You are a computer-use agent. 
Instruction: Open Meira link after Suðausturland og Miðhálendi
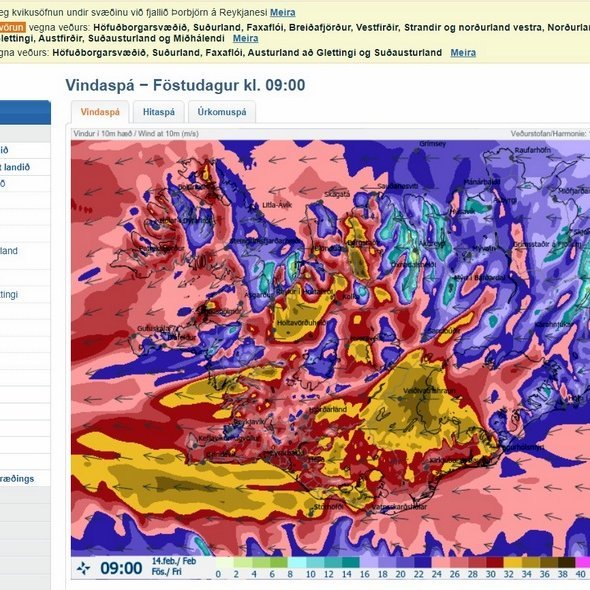pyautogui.click(x=245, y=38)
